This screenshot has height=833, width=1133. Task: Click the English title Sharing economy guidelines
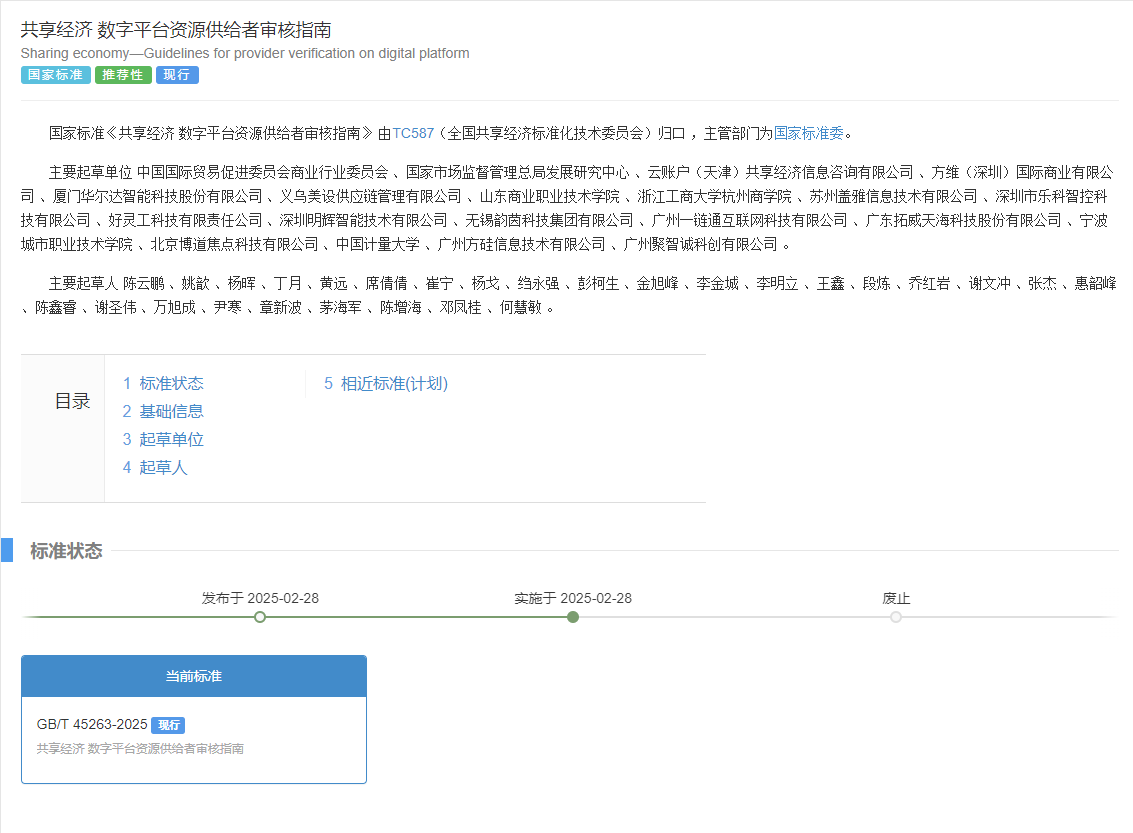(x=245, y=53)
